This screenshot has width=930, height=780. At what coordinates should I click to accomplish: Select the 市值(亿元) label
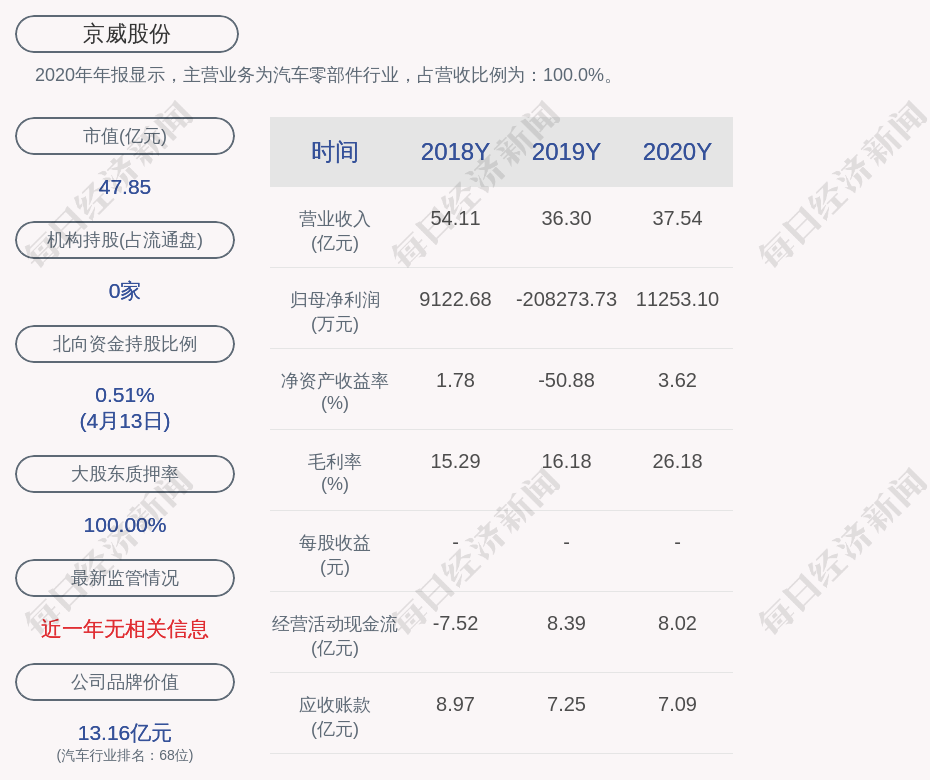[125, 136]
